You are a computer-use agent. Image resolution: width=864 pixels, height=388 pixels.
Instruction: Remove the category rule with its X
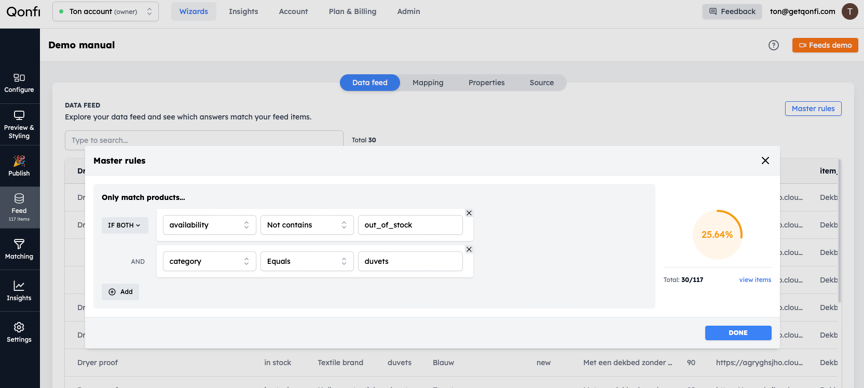click(x=469, y=250)
